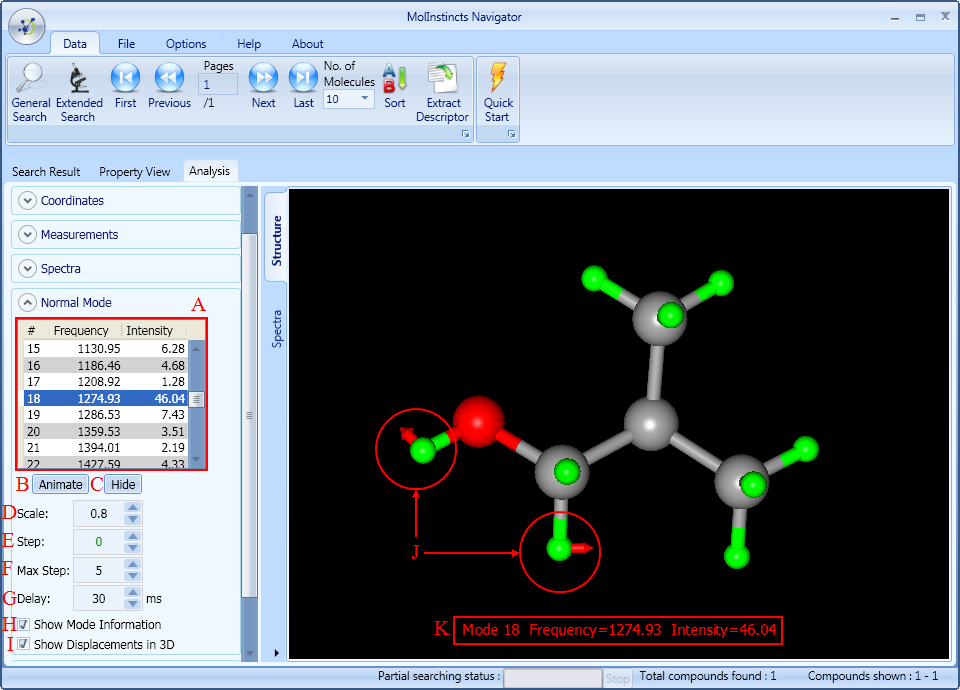Click Analysis panel scrollbar up arrow
The image size is (960, 690).
[x=249, y=195]
